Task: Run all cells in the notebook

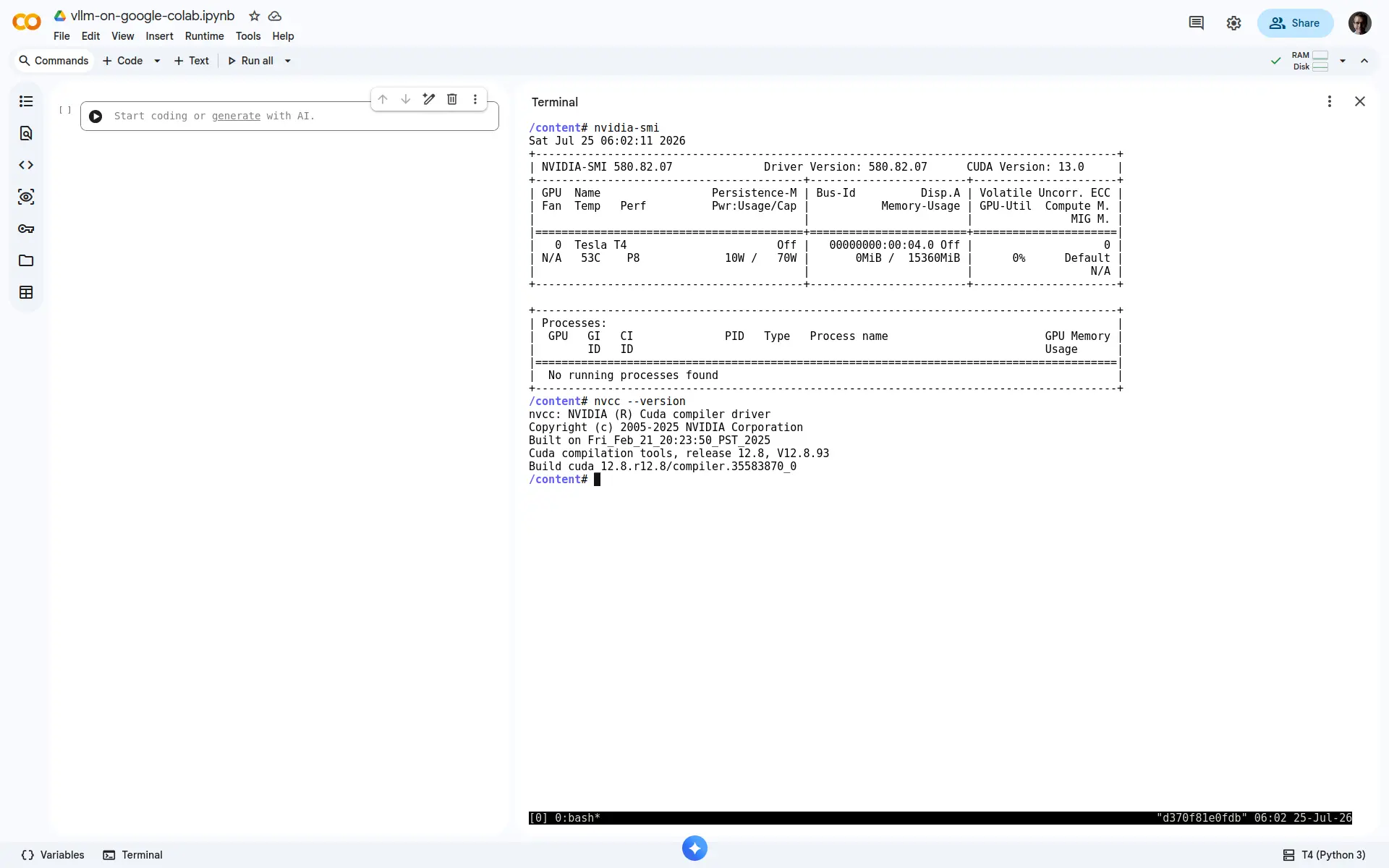Action: click(x=250, y=61)
